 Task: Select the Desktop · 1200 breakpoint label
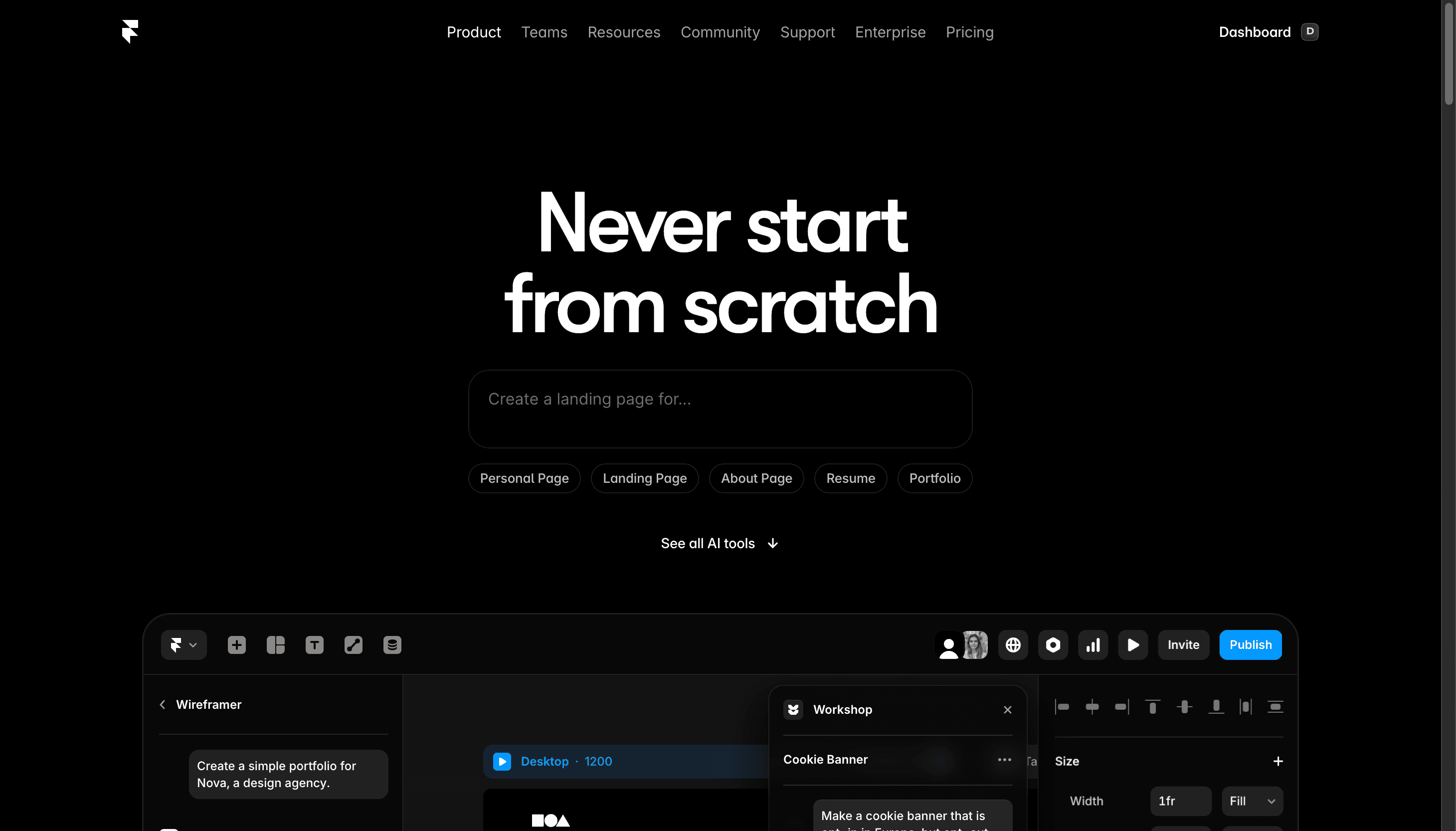click(566, 761)
